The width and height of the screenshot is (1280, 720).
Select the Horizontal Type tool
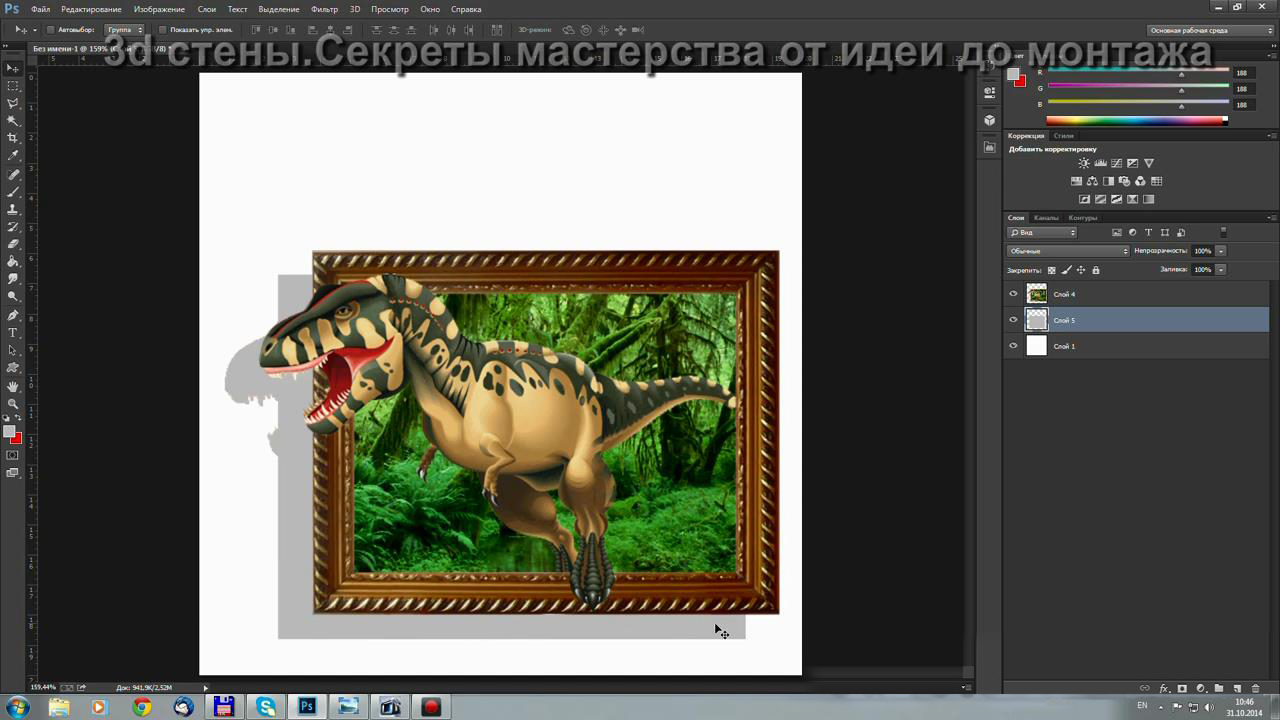click(13, 332)
